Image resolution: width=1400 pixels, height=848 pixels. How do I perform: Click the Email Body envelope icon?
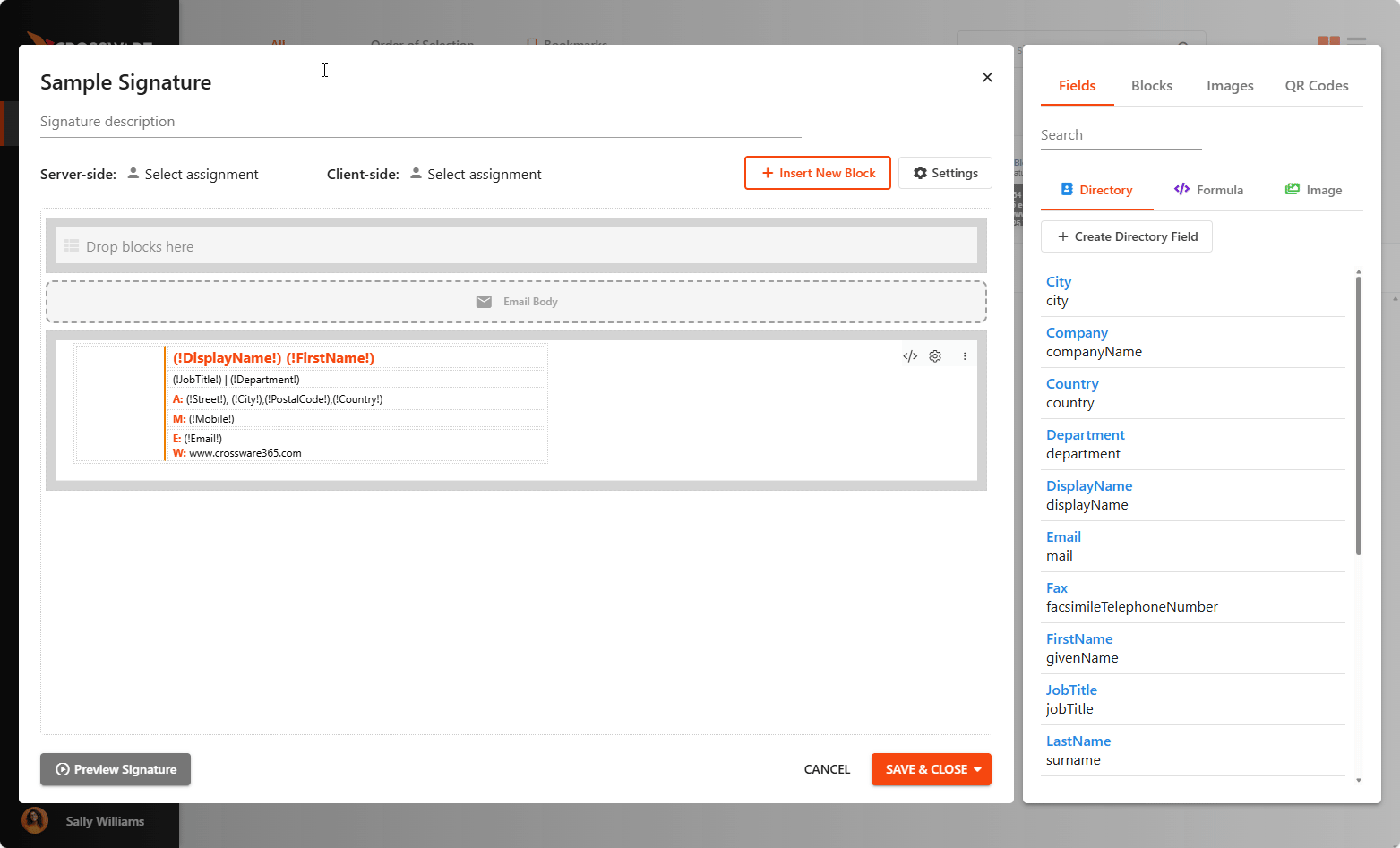point(484,302)
